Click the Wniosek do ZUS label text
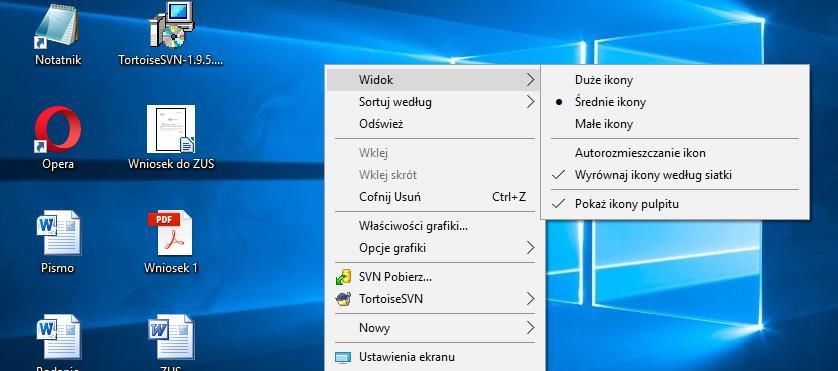 click(171, 164)
